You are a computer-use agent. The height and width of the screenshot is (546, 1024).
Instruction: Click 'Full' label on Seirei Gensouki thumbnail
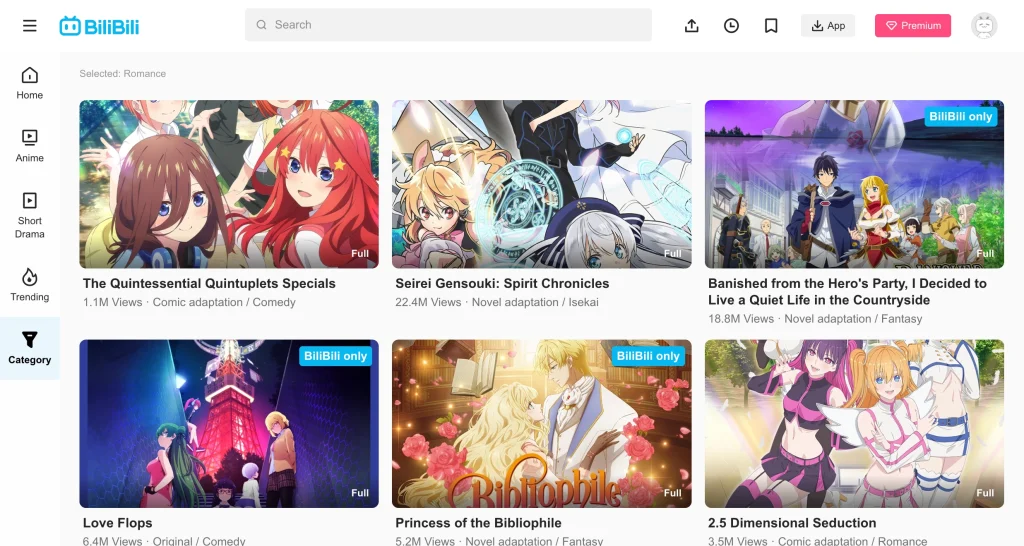(673, 253)
